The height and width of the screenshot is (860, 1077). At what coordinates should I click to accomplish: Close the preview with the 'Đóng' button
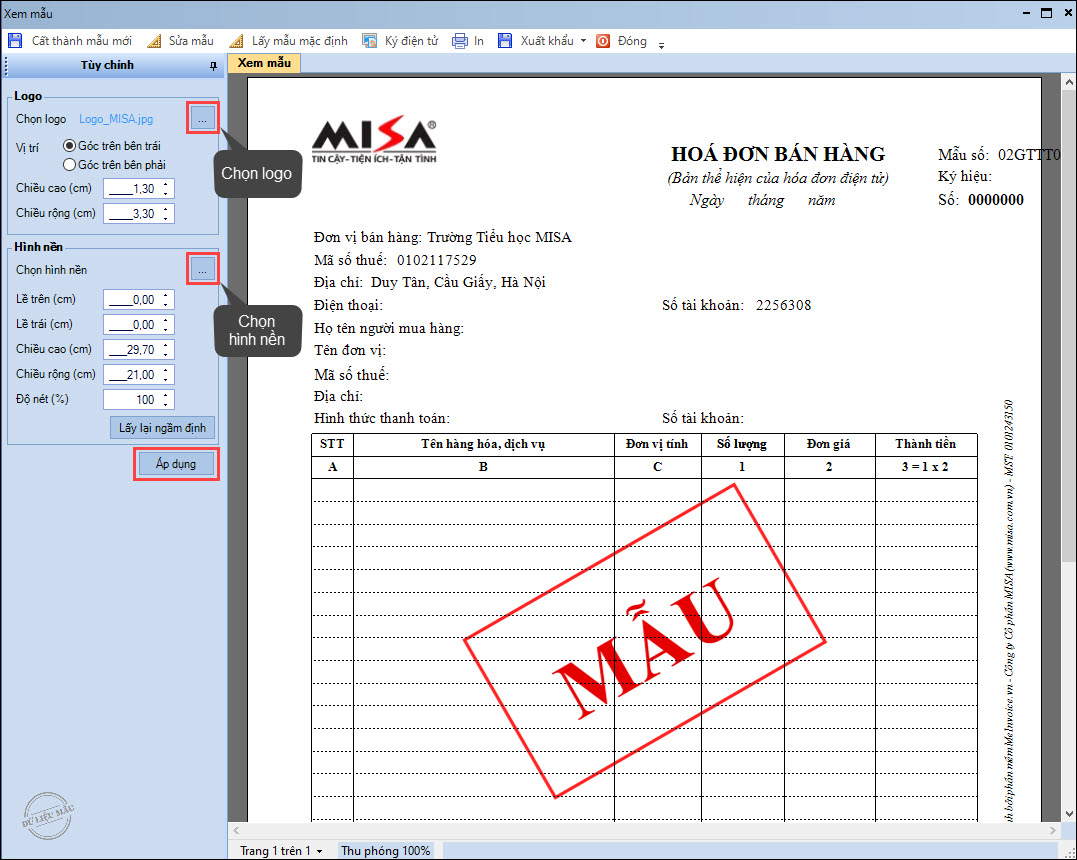click(622, 41)
